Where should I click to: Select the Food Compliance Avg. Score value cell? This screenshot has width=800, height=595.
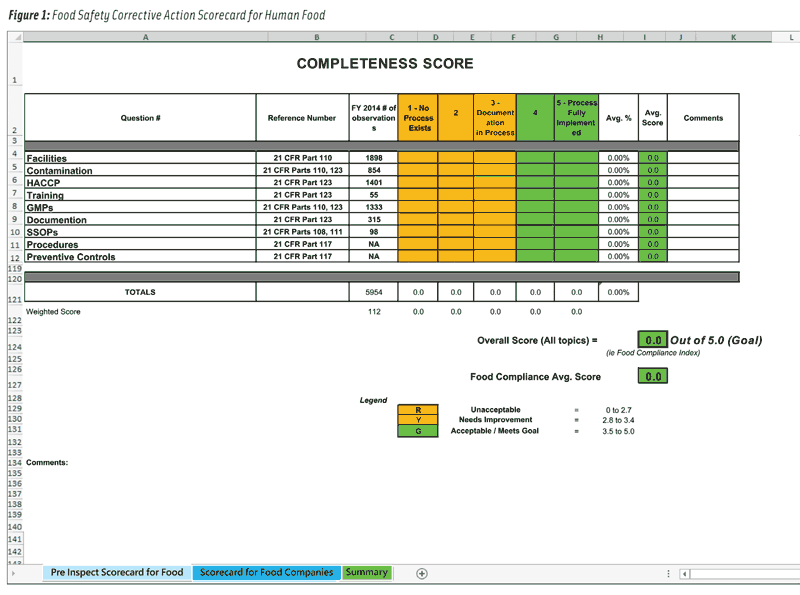pyautogui.click(x=652, y=376)
